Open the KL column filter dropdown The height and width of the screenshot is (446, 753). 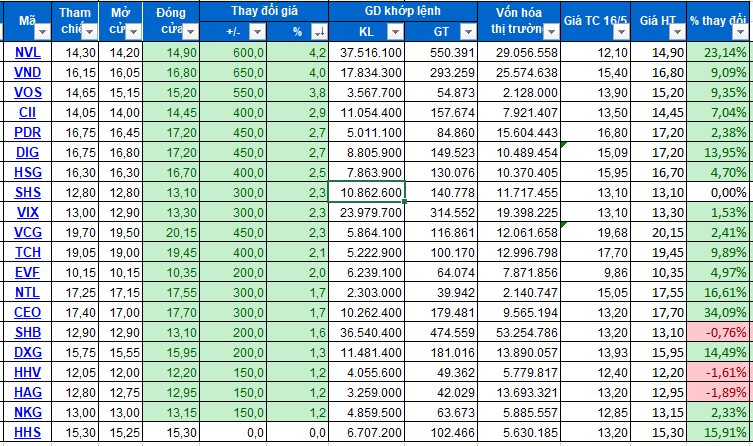(395, 32)
